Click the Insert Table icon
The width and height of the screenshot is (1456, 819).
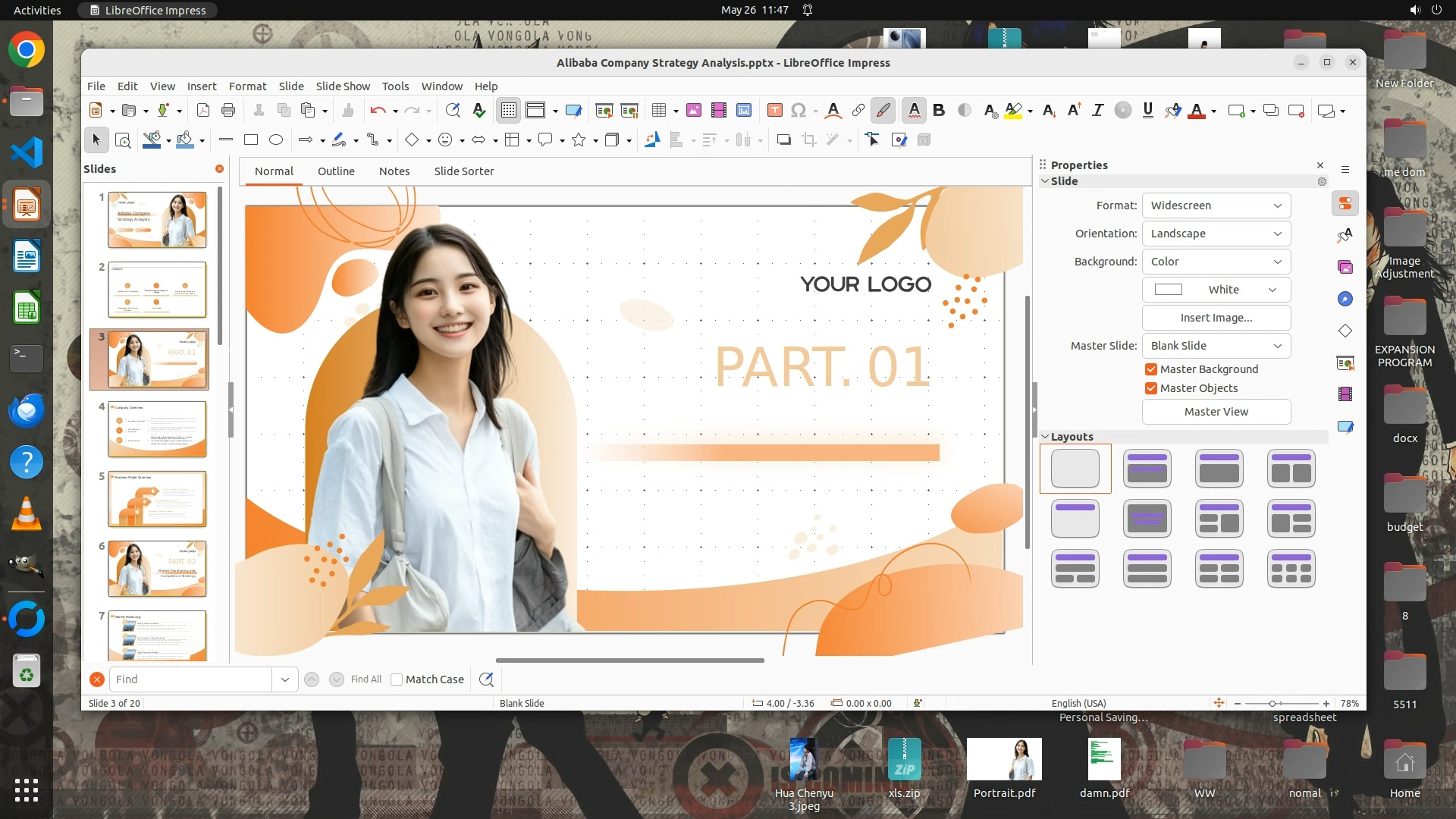pyautogui.click(x=659, y=111)
